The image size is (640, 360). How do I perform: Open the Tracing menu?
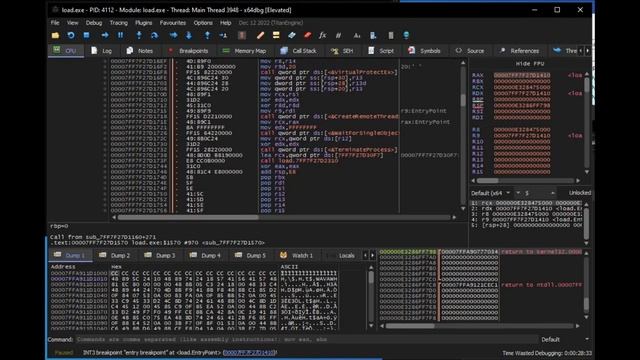118,23
